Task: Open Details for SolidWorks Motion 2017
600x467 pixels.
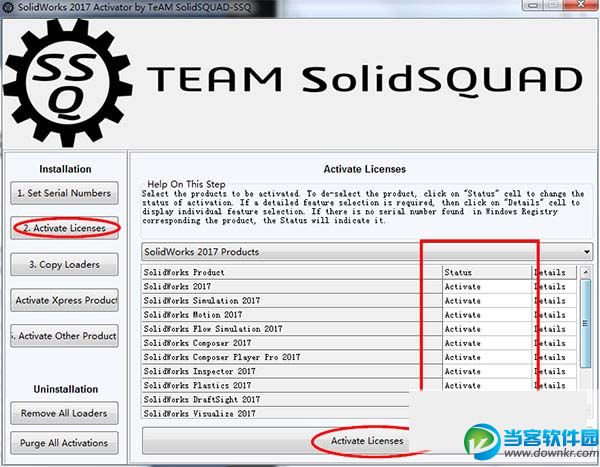Action: point(554,315)
